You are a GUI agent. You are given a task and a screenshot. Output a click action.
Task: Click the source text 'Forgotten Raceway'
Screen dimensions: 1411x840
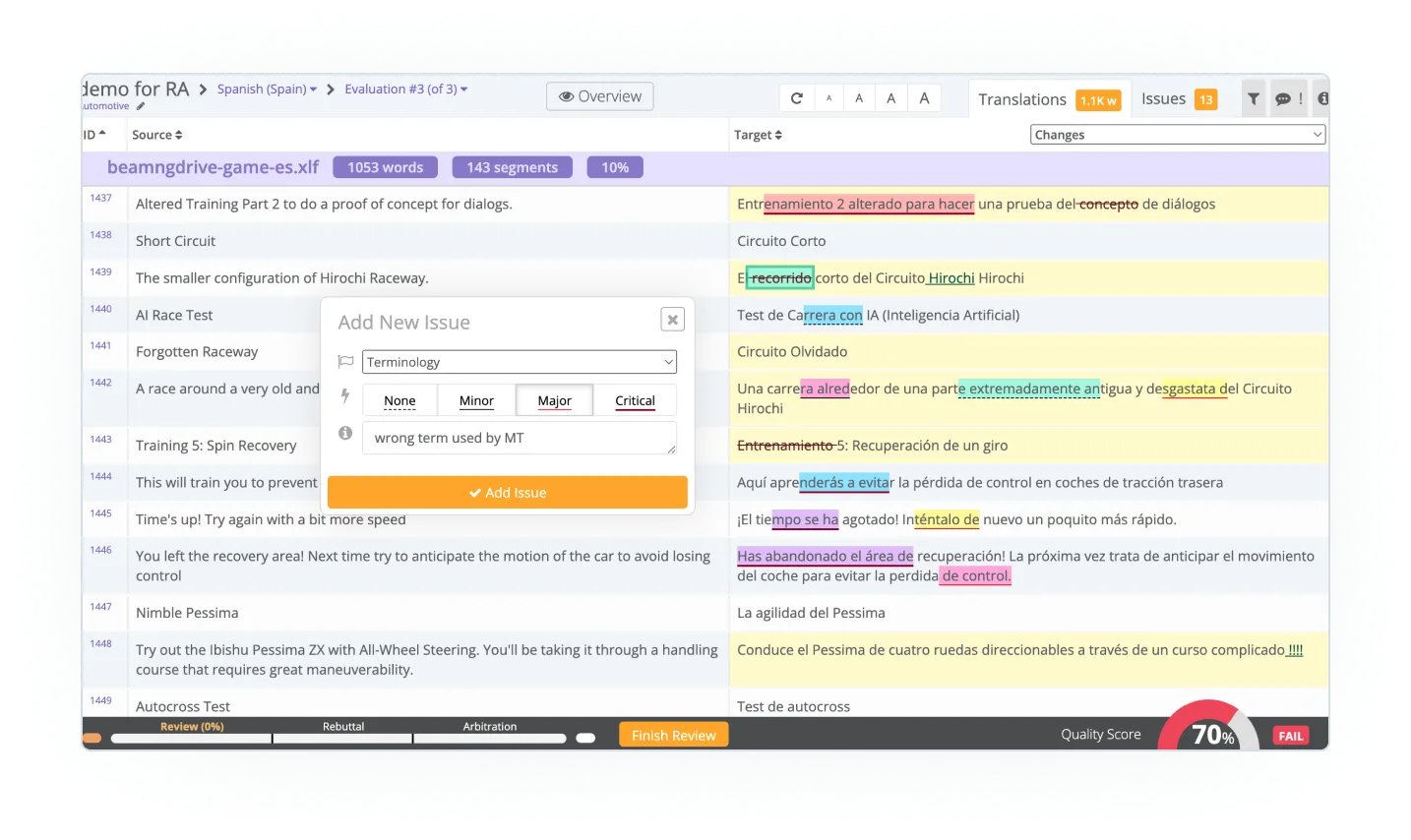197,351
